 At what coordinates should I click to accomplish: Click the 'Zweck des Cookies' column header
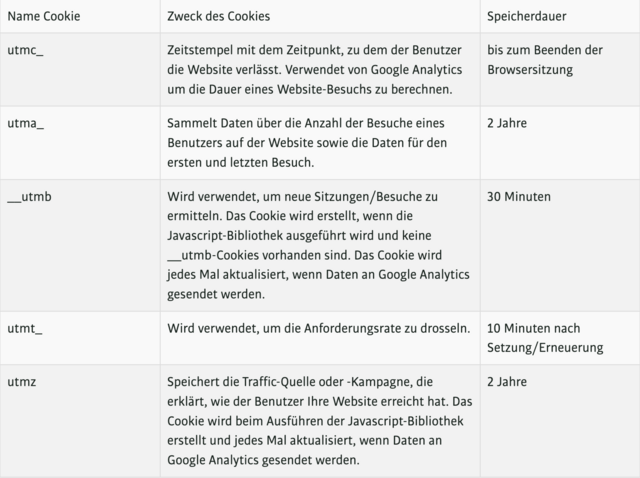click(218, 16)
